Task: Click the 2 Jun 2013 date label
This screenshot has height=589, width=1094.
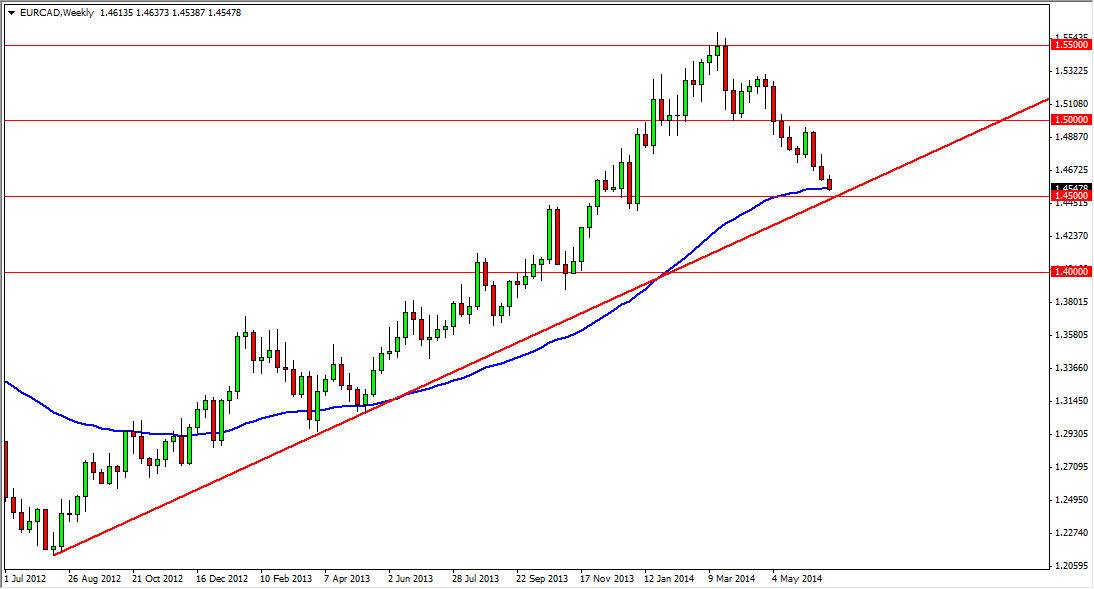Action: pos(412,579)
